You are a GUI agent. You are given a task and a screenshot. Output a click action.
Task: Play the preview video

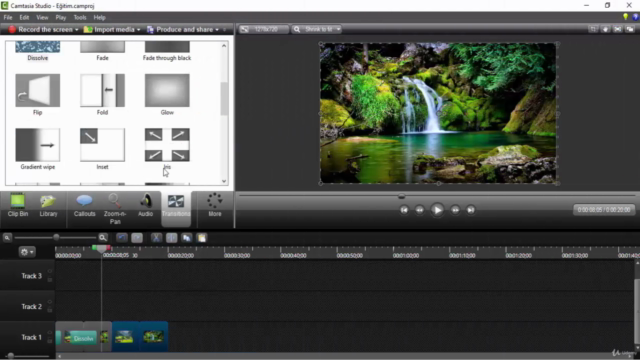click(x=437, y=210)
